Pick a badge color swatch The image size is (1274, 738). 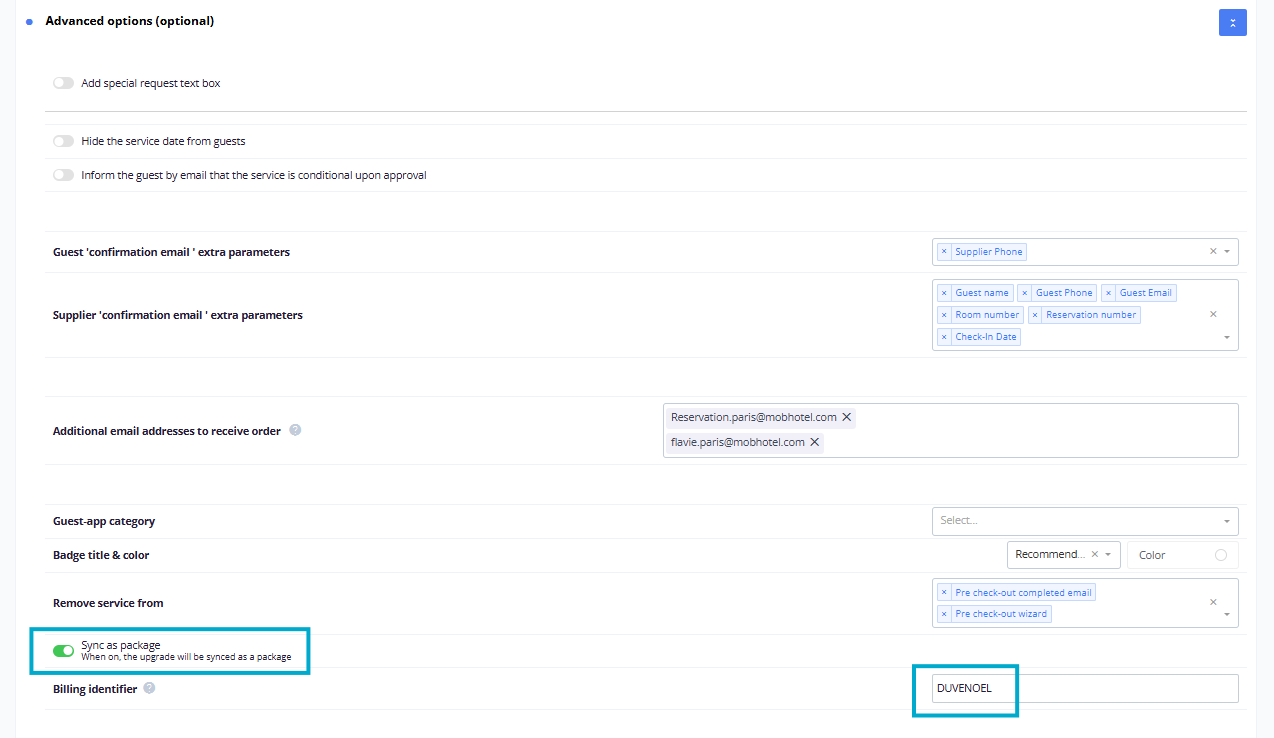pyautogui.click(x=1220, y=555)
